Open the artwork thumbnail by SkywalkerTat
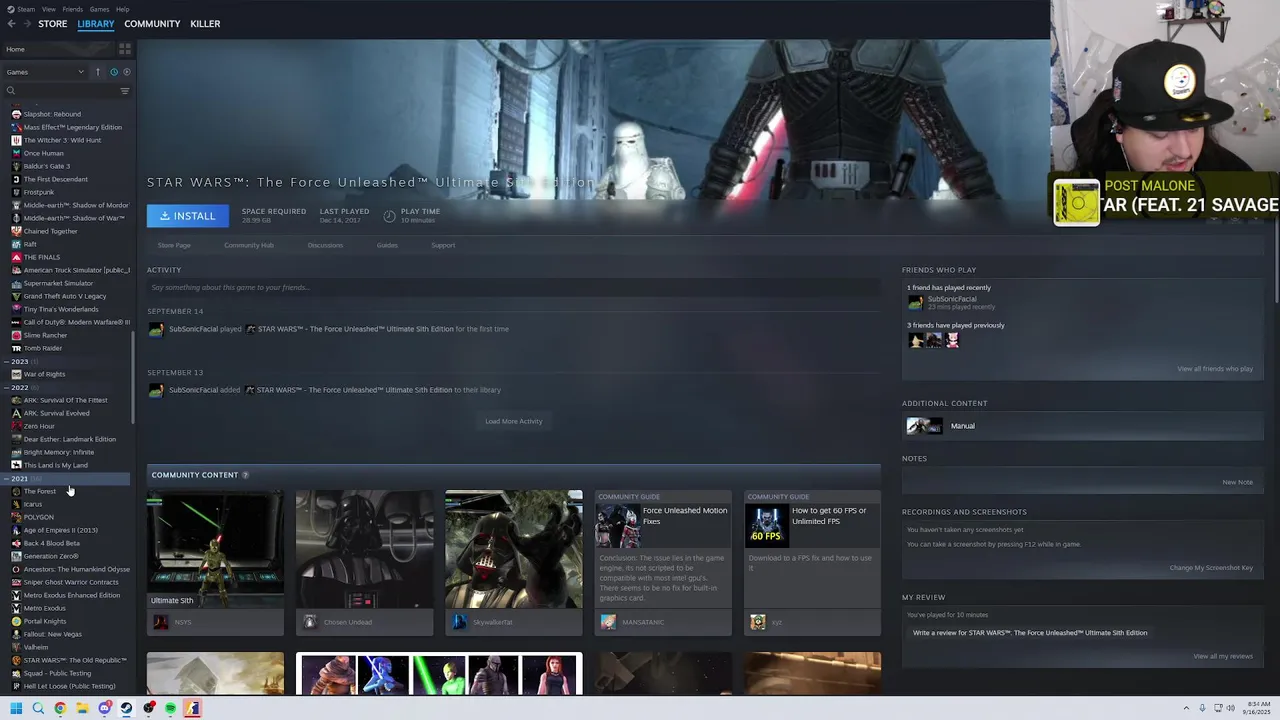 tap(514, 549)
